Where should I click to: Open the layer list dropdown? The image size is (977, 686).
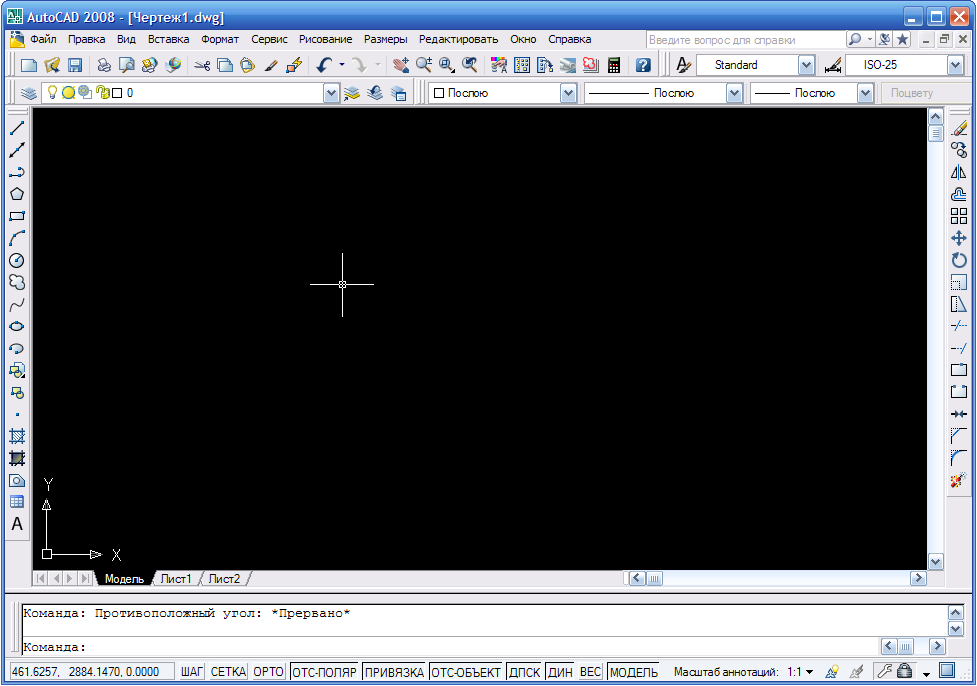[331, 93]
